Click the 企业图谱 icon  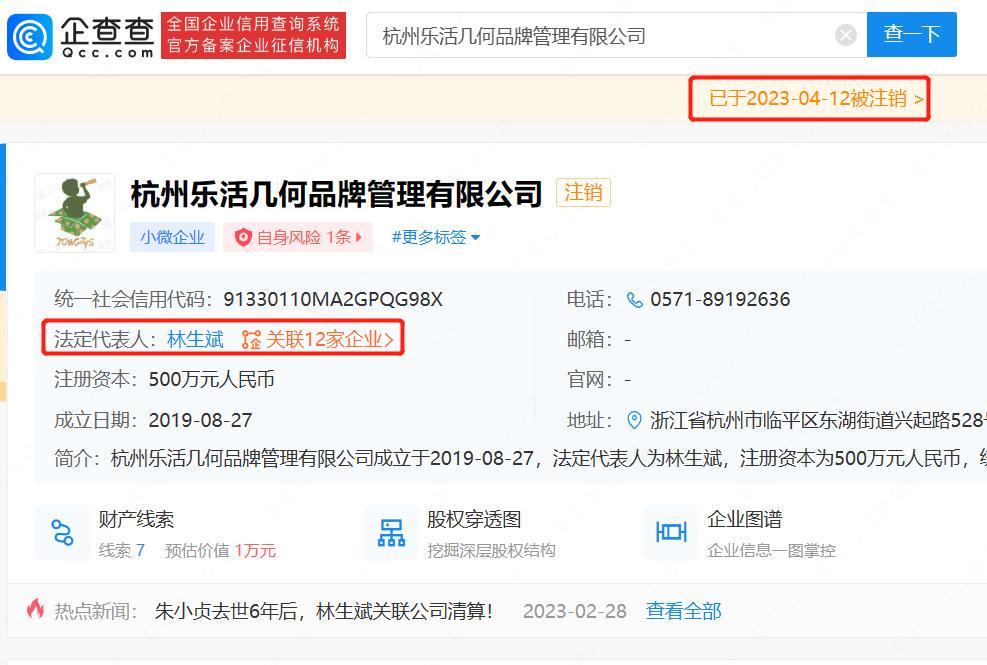click(671, 533)
